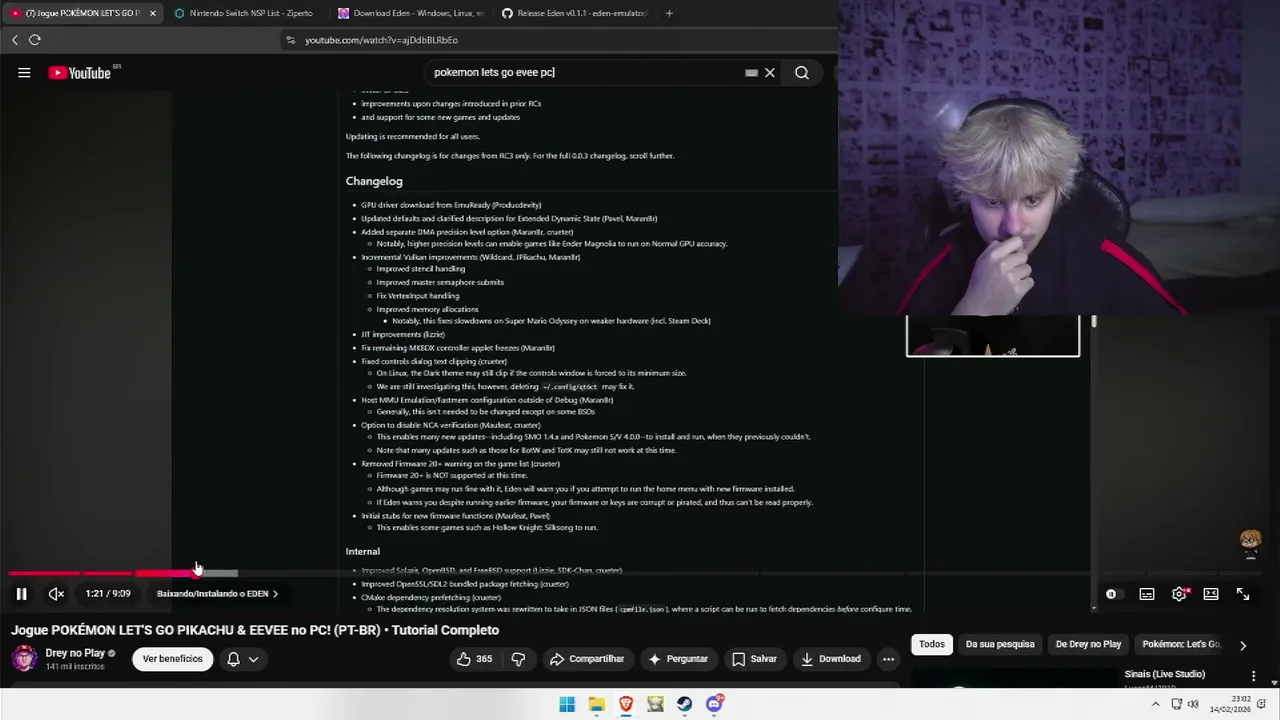
Task: Close the Pokémon Let's Go YouTube tab
Action: pyautogui.click(x=153, y=13)
